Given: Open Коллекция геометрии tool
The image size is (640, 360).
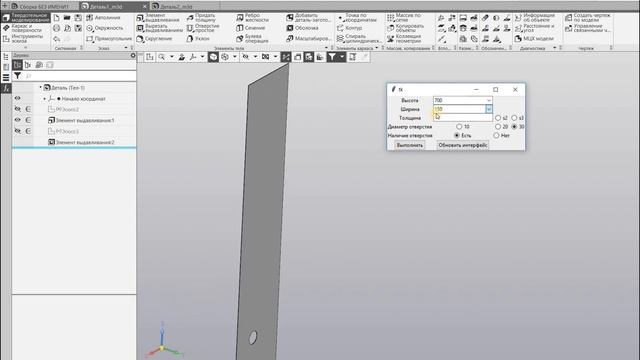Looking at the screenshot, I should click(404, 38).
